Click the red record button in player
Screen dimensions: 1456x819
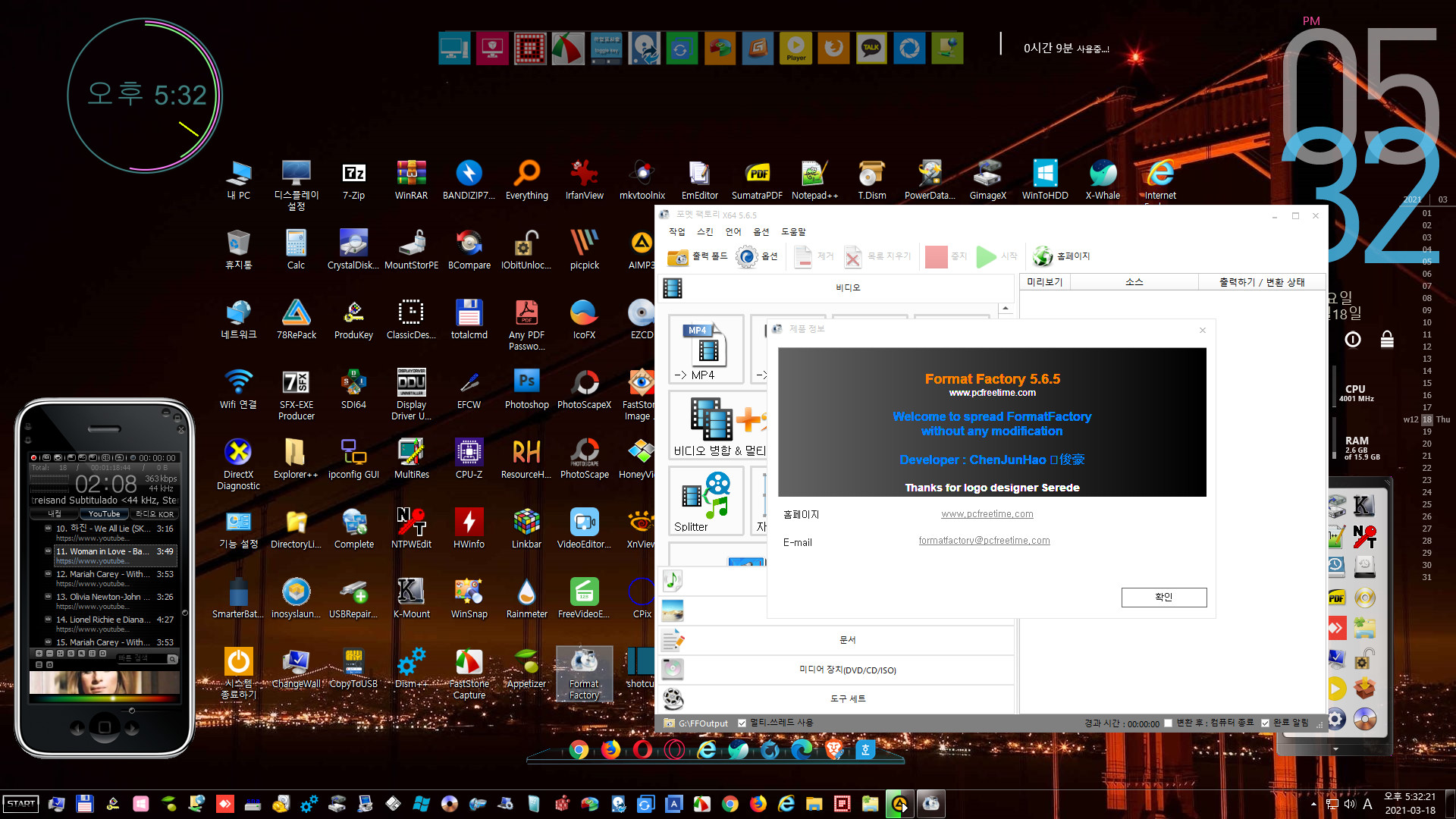(x=34, y=458)
